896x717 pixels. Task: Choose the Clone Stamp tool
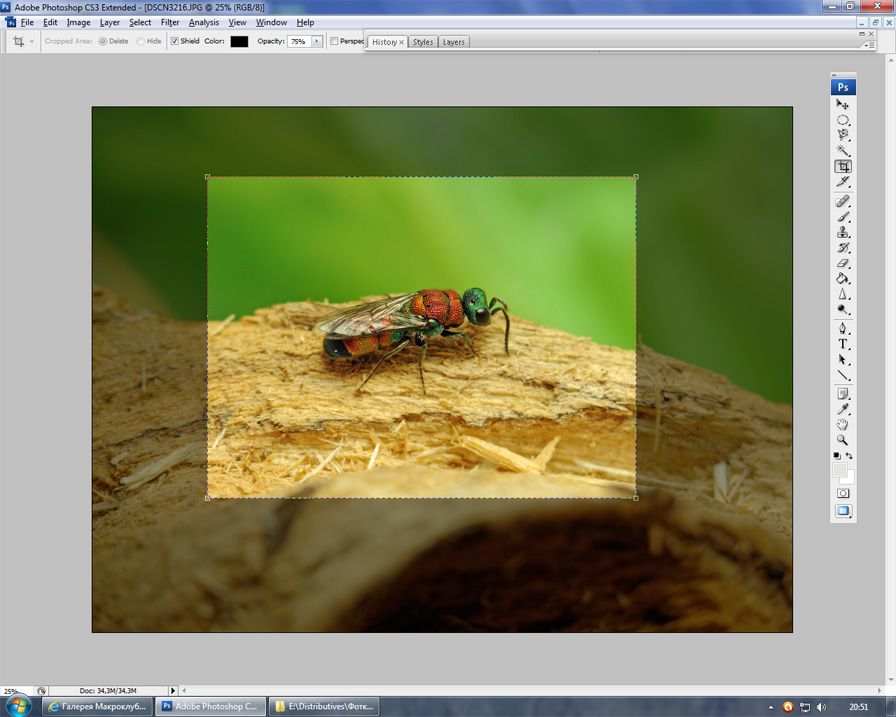[x=843, y=232]
